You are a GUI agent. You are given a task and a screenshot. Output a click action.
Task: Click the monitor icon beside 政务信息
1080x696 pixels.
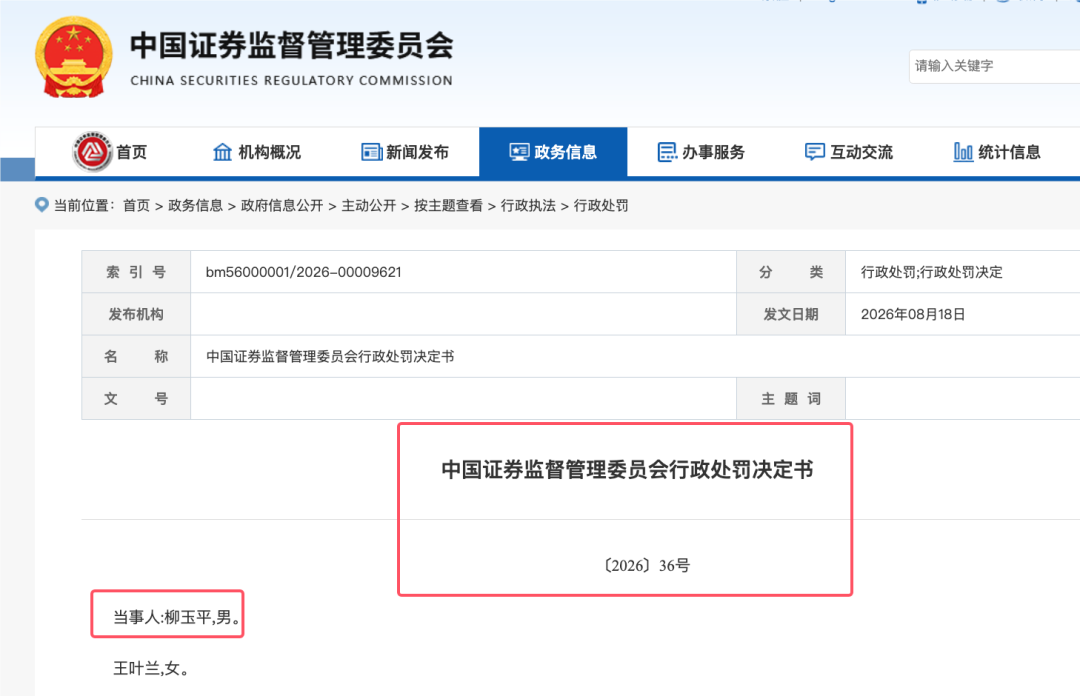point(519,152)
